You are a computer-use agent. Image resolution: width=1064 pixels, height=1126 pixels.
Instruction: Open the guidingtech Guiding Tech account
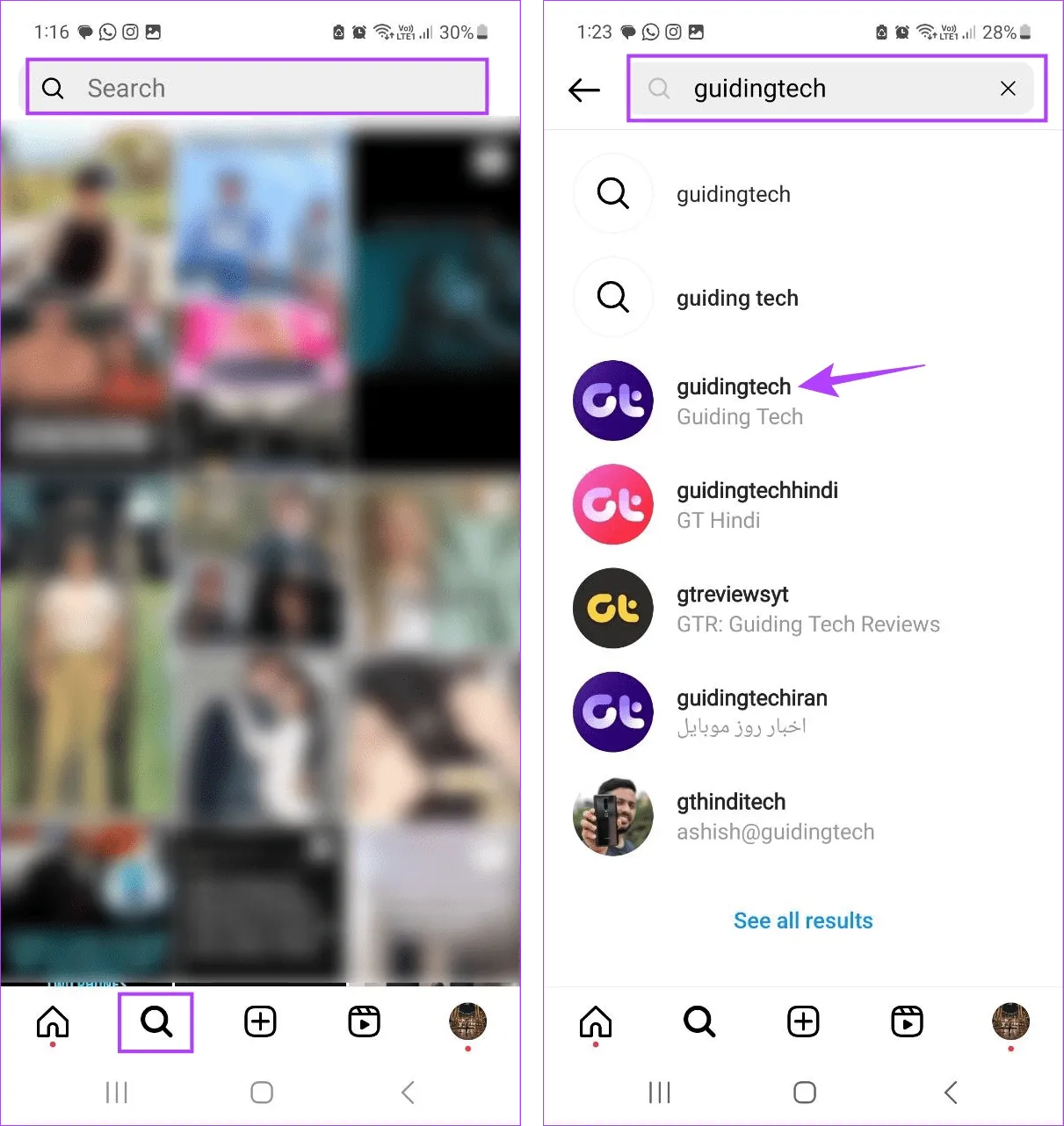tap(733, 401)
